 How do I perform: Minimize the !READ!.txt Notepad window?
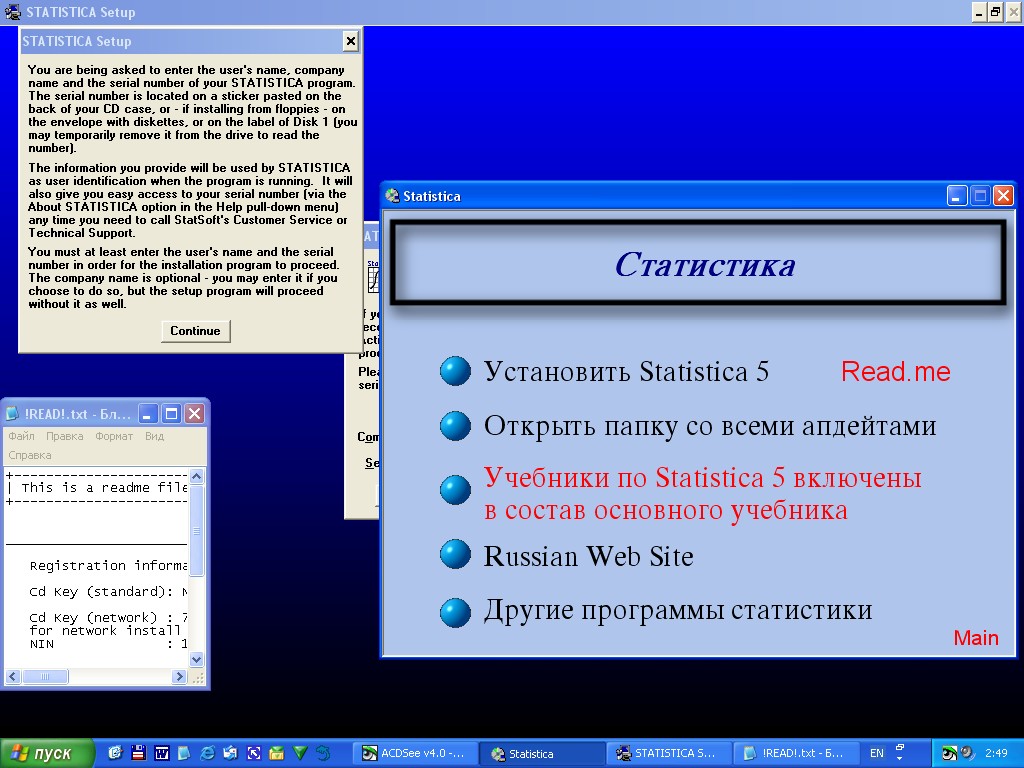[149, 413]
